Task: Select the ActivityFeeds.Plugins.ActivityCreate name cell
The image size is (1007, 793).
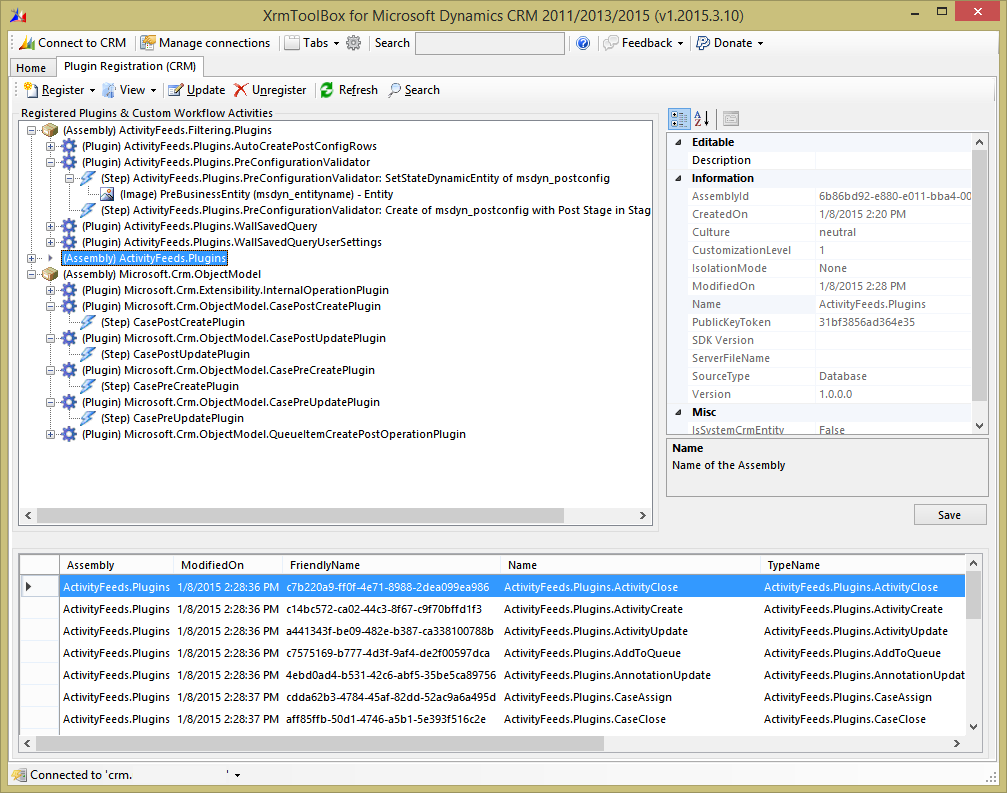Action: (x=630, y=609)
